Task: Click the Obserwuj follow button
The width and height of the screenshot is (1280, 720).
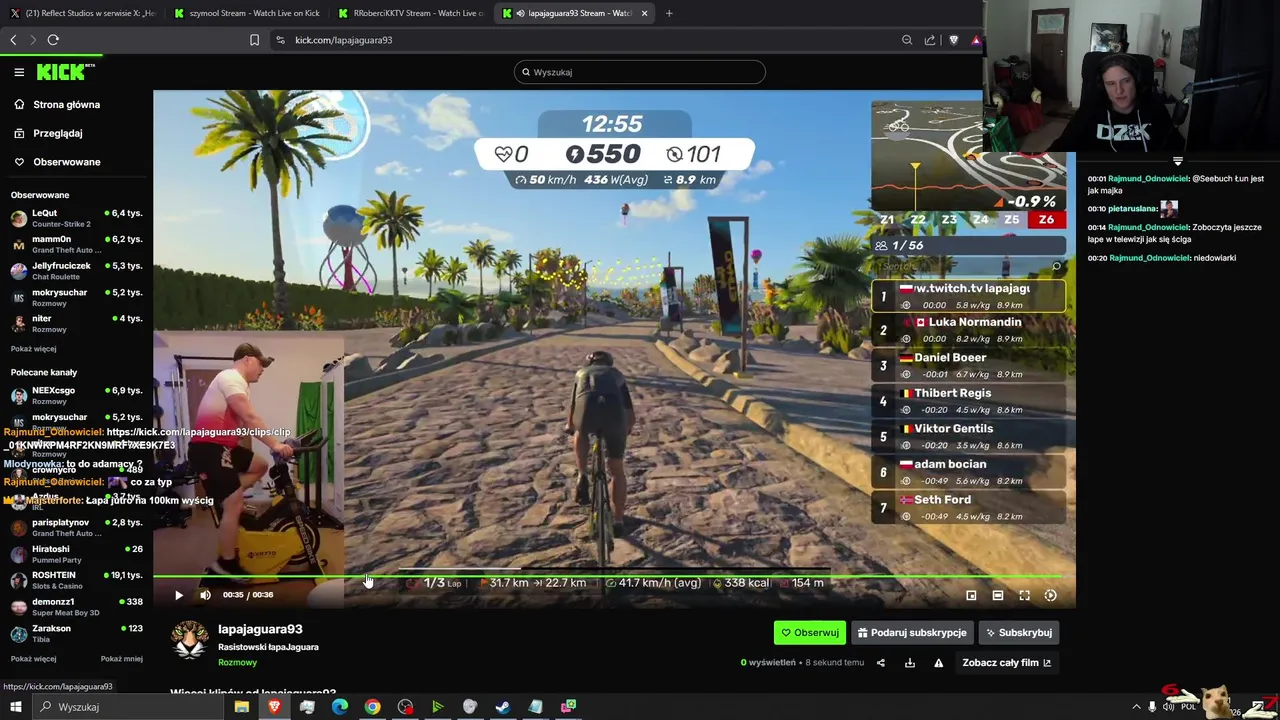Action: pyautogui.click(x=809, y=632)
